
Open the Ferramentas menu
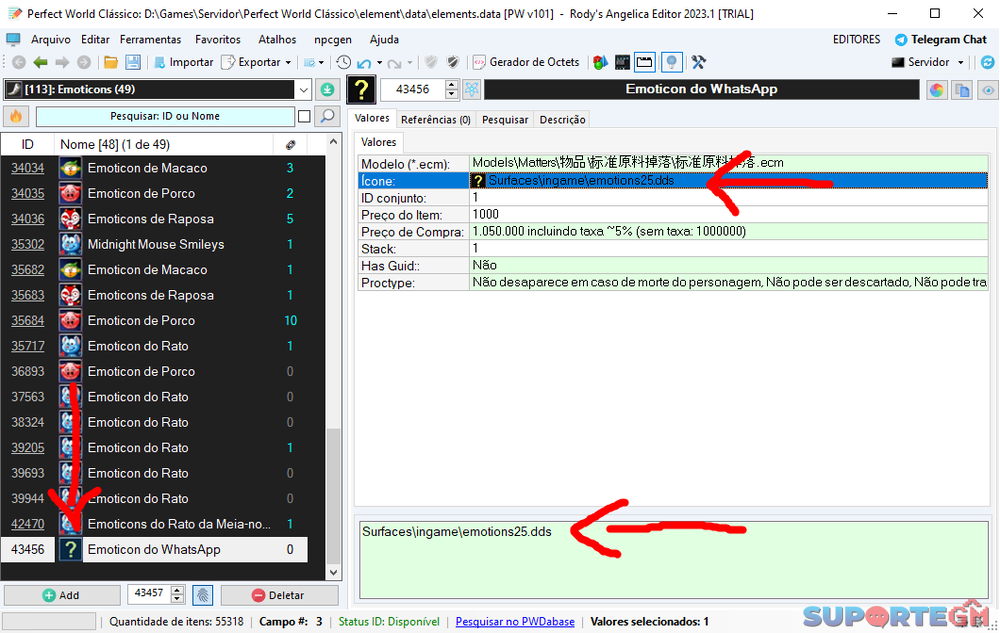pyautogui.click(x=150, y=40)
